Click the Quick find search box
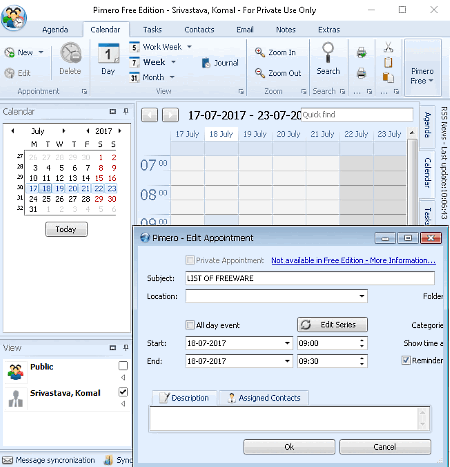Viewport: 450px width, 467px height. tap(357, 115)
